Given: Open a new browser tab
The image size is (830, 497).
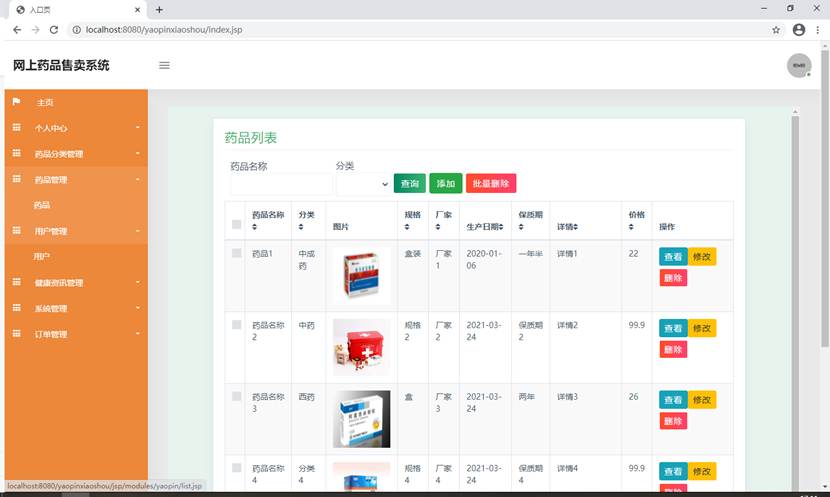Looking at the screenshot, I should (x=159, y=10).
